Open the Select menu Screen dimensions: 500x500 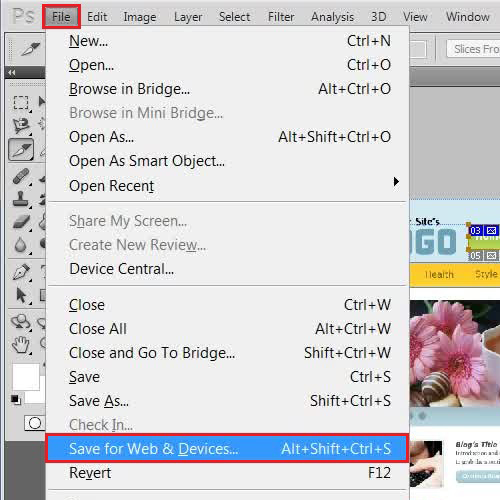click(234, 17)
